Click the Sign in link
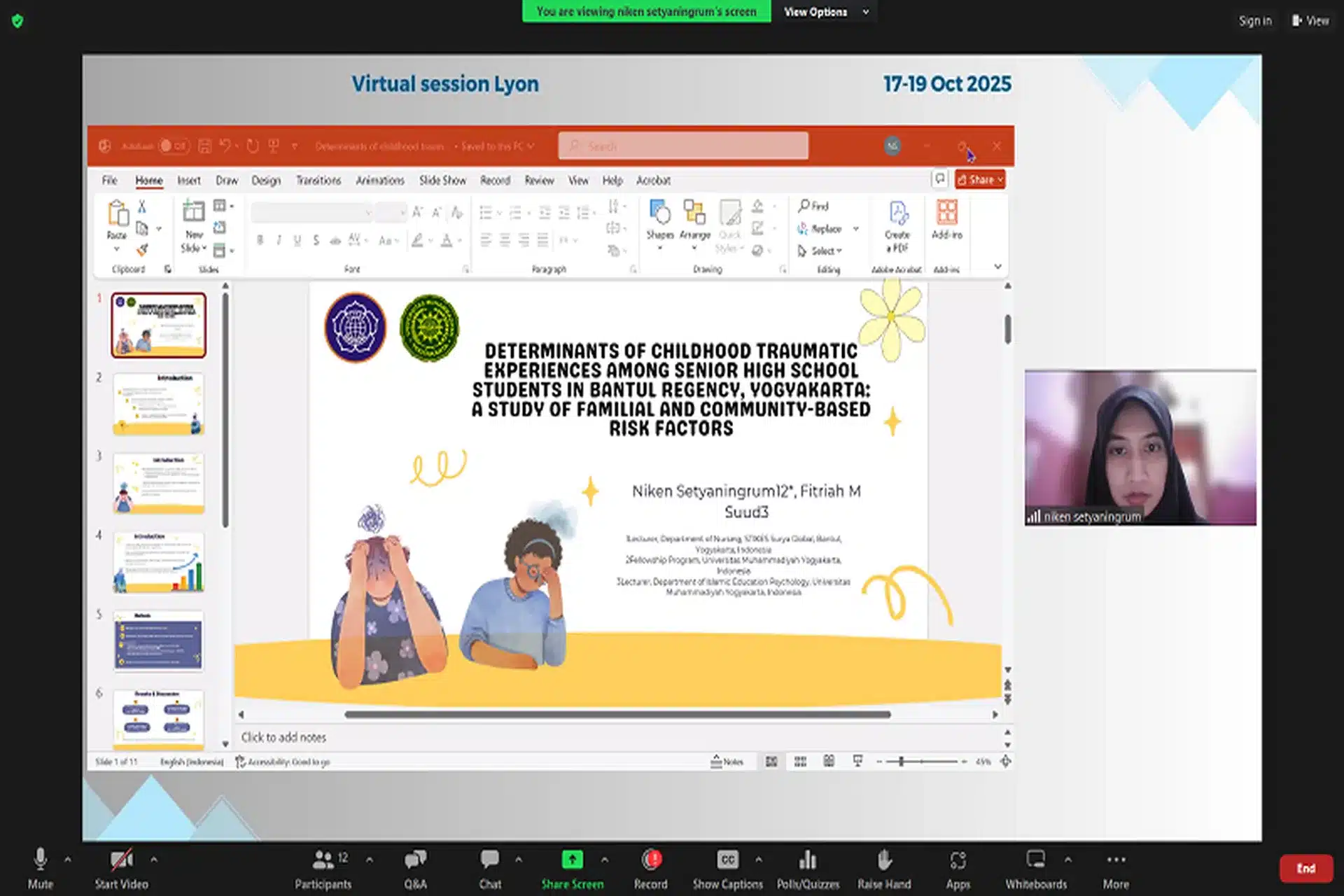This screenshot has width=1344, height=896. (1255, 21)
